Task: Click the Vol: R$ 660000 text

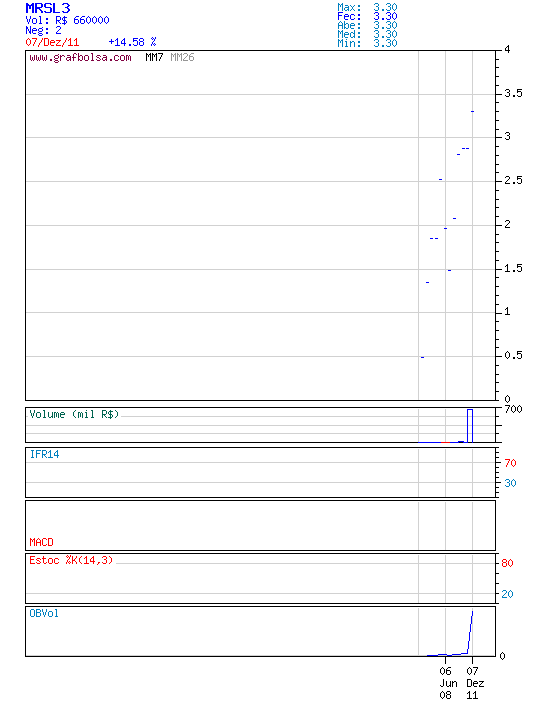Action: coord(67,20)
